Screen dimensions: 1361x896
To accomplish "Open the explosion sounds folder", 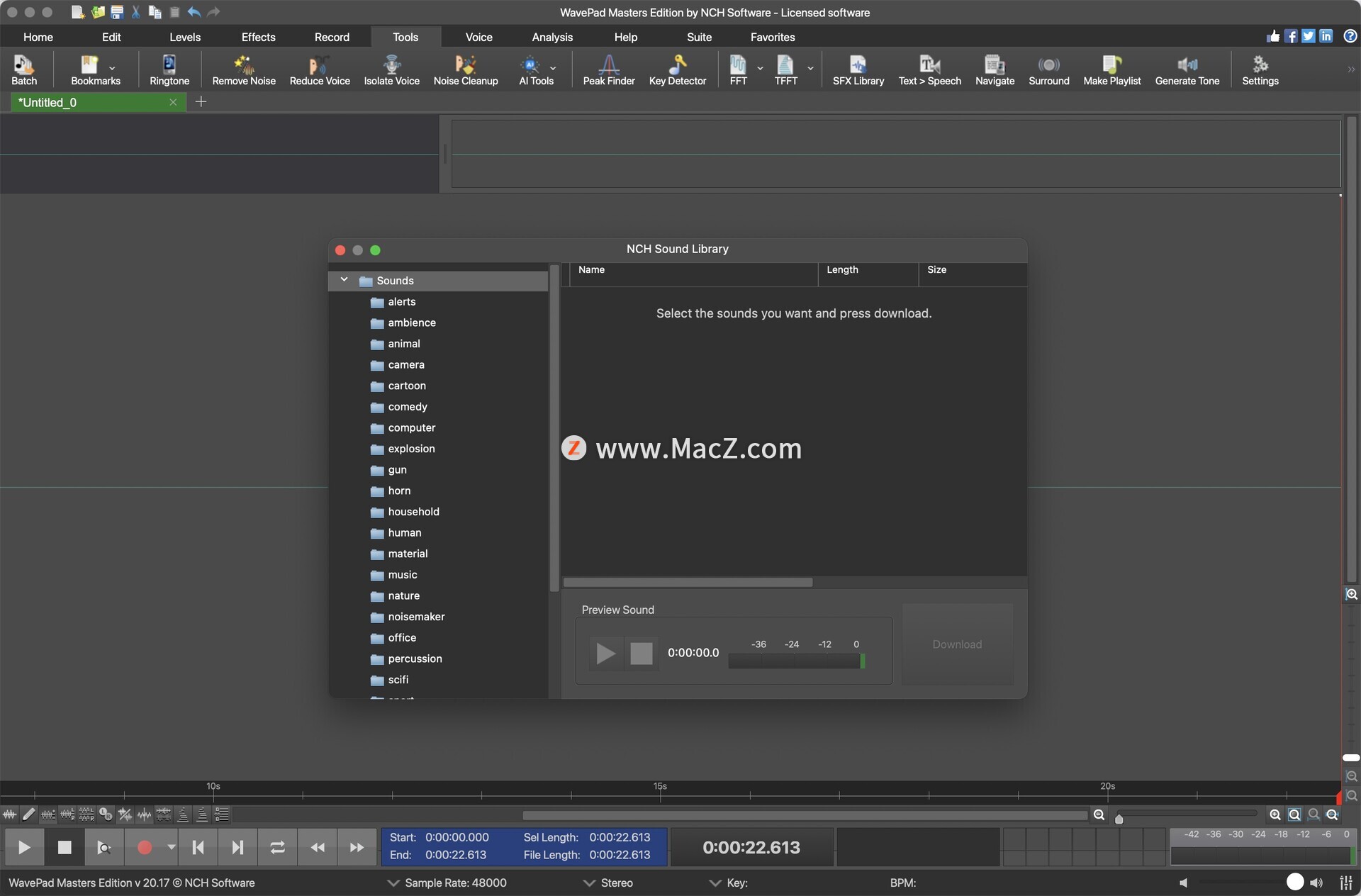I will click(411, 449).
